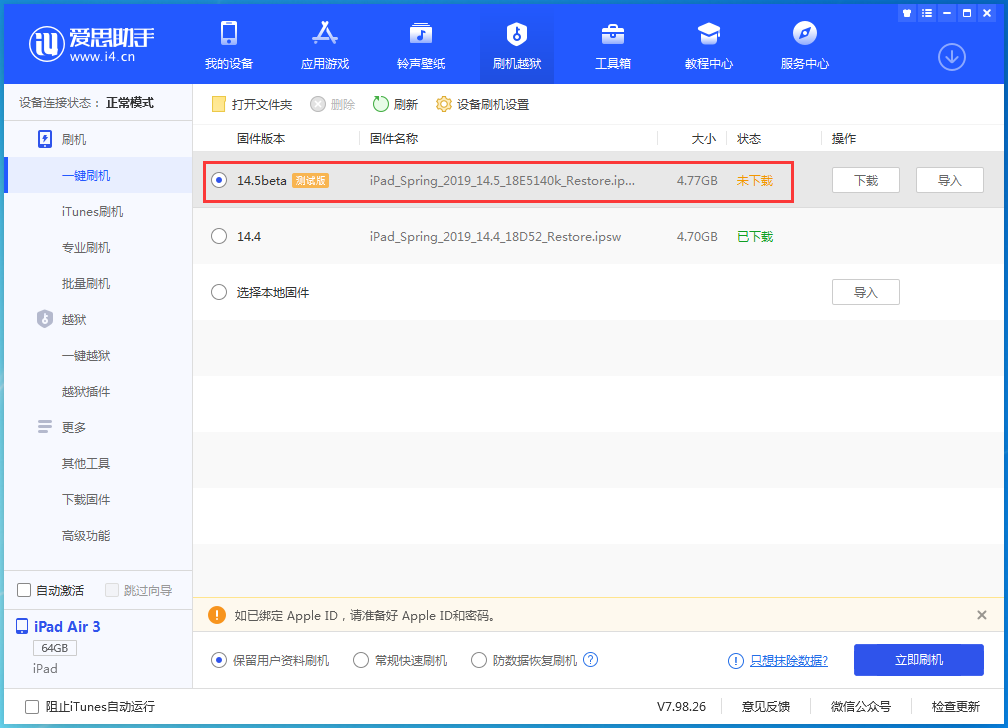Open 意见反馈 in status bar
The image size is (1008, 728).
[766, 707]
